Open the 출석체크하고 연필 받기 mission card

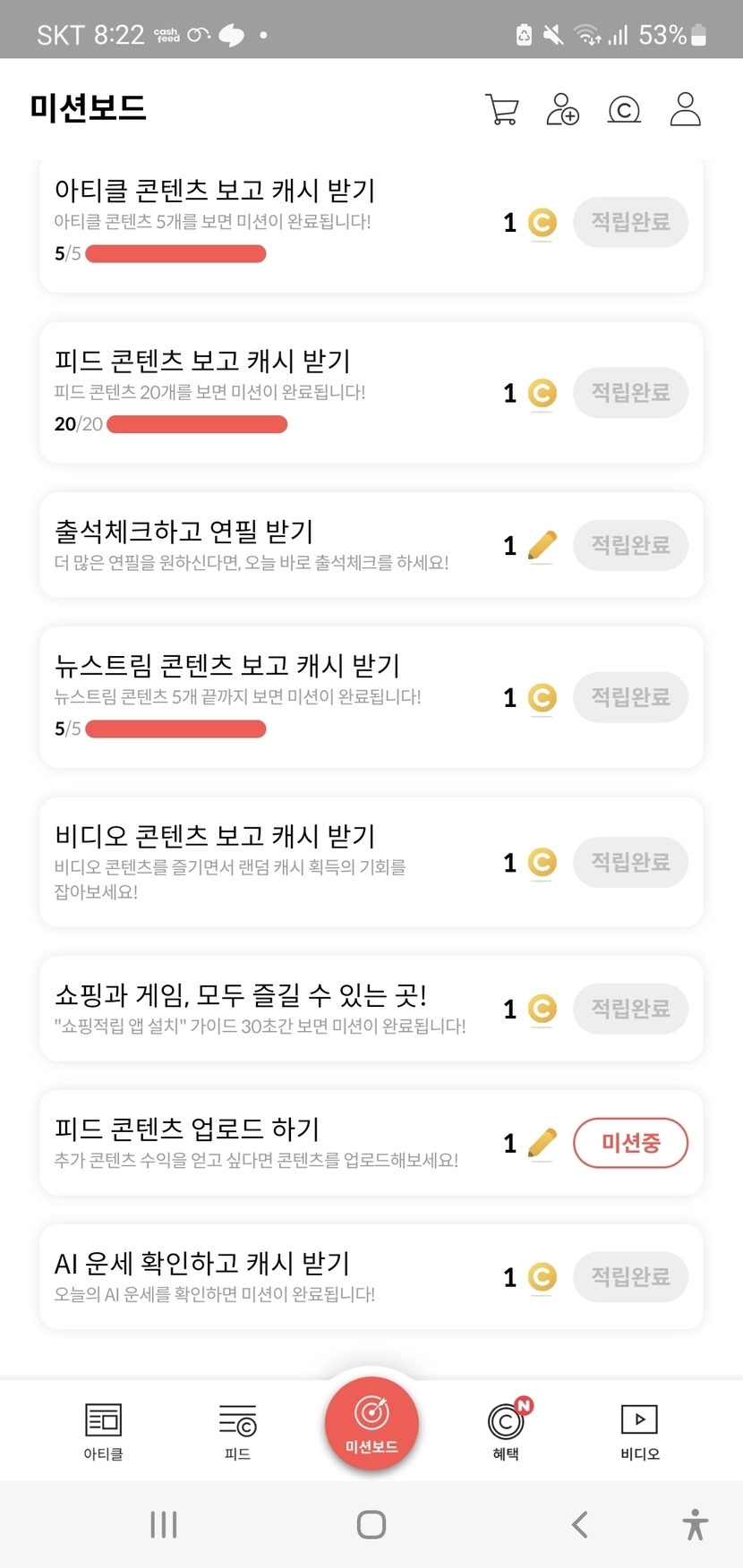(269, 544)
